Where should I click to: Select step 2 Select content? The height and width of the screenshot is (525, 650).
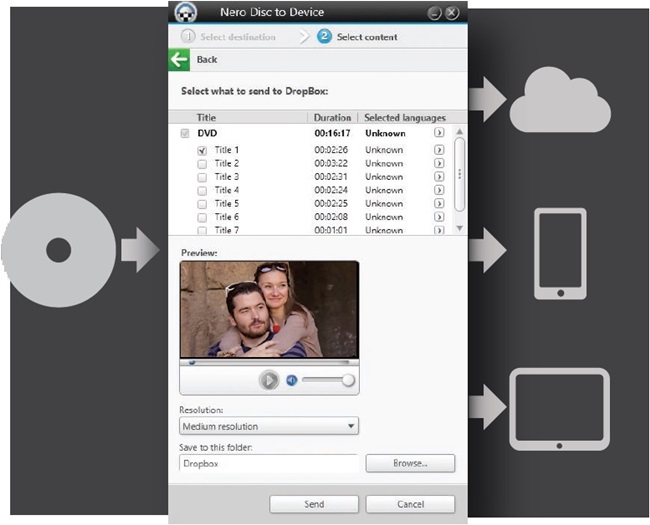click(357, 37)
